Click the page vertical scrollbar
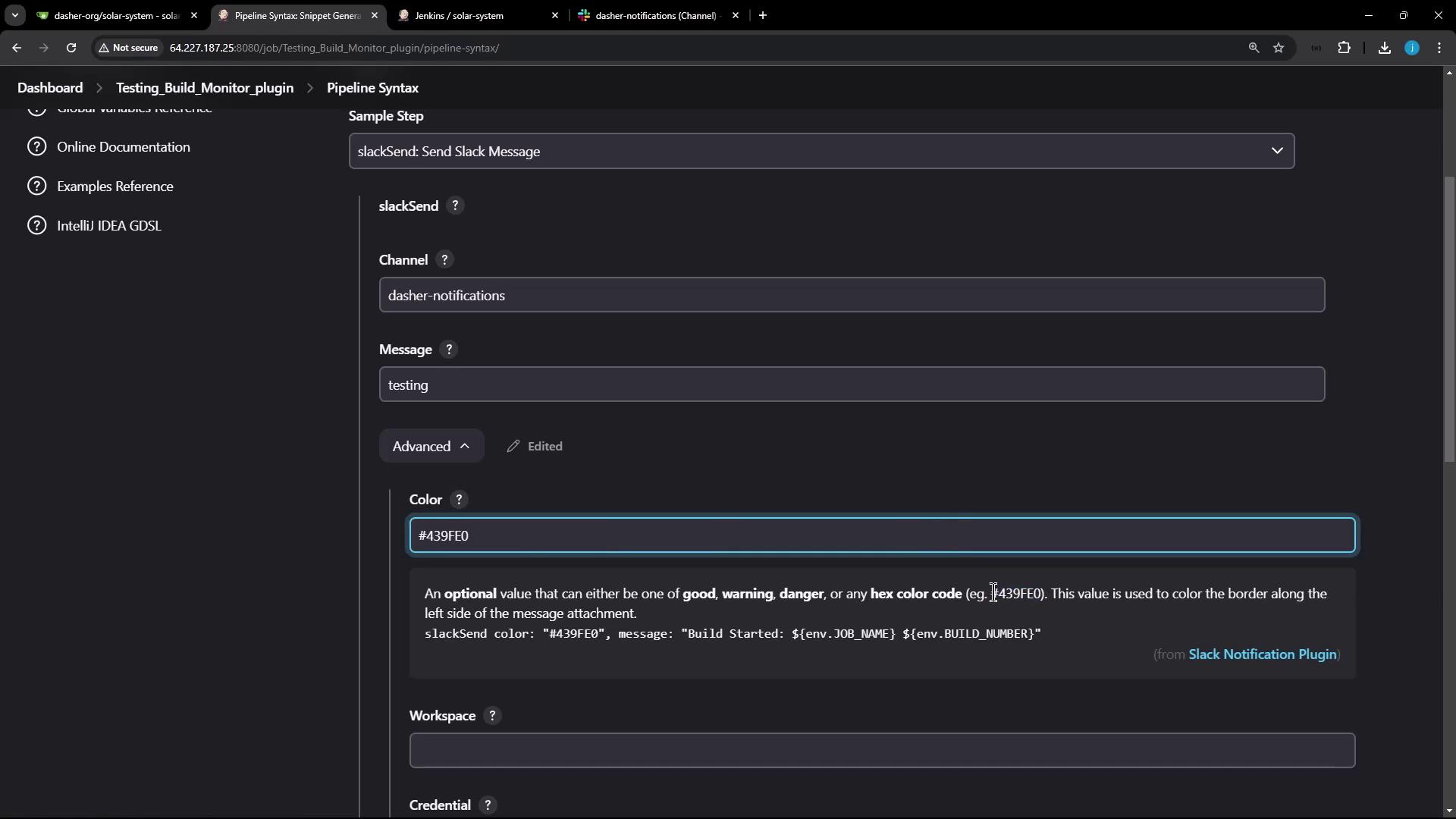This screenshot has height=819, width=1456. click(x=1449, y=318)
